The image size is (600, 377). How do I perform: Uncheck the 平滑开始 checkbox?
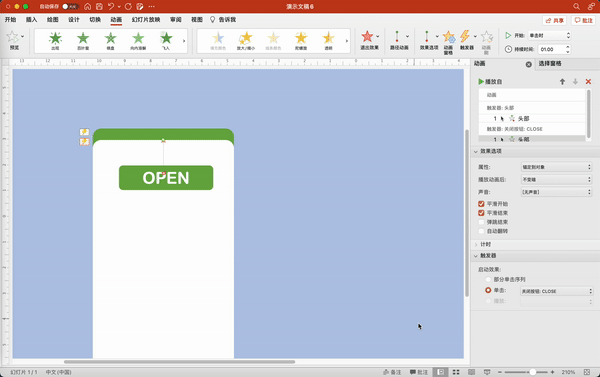coord(481,204)
